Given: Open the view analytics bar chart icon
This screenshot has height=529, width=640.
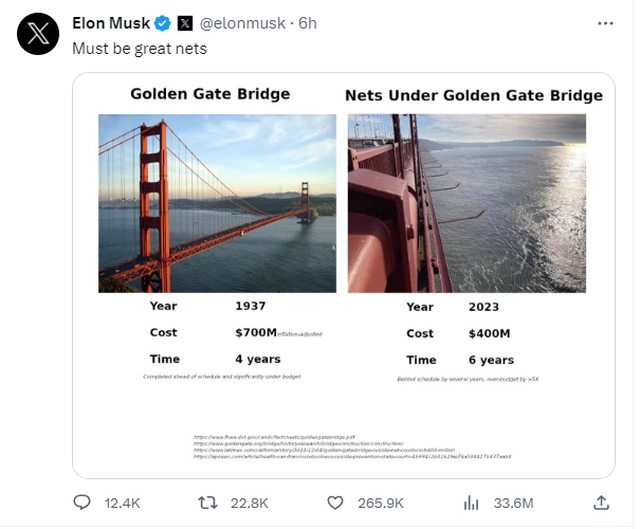Looking at the screenshot, I should (472, 502).
